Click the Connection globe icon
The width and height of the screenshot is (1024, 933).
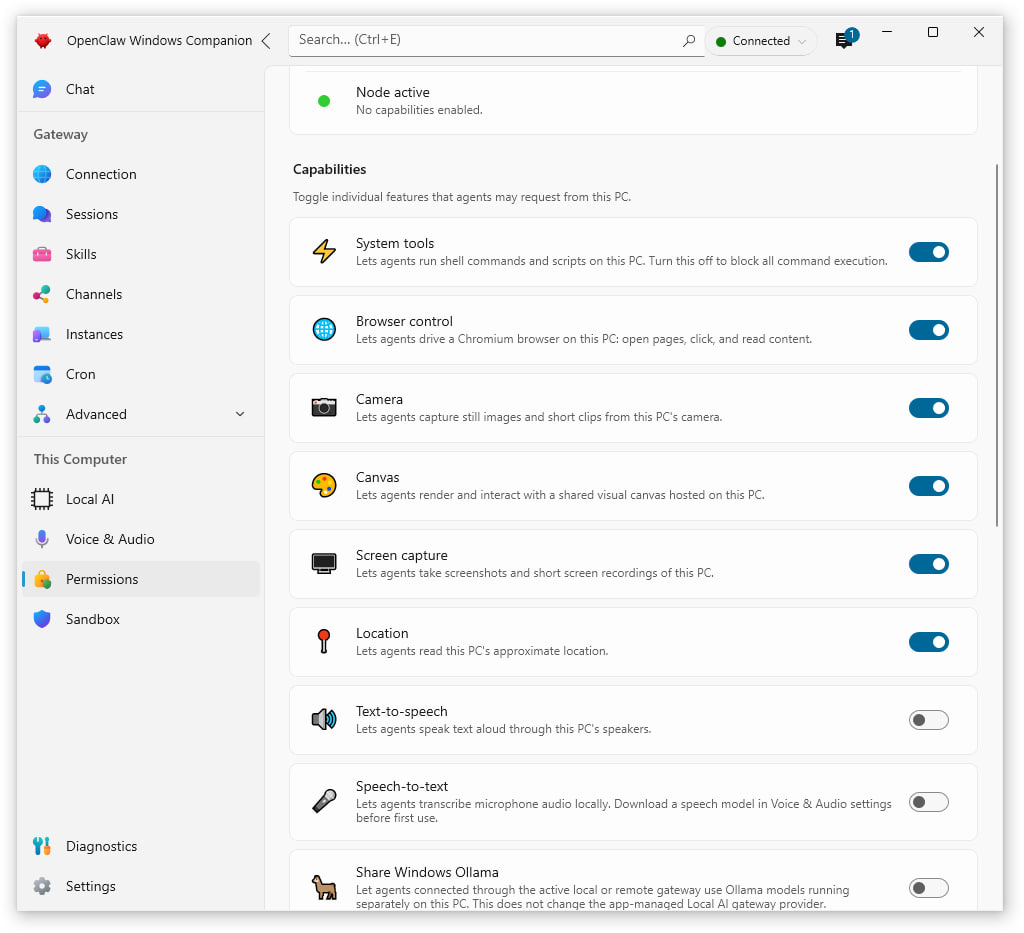(42, 174)
